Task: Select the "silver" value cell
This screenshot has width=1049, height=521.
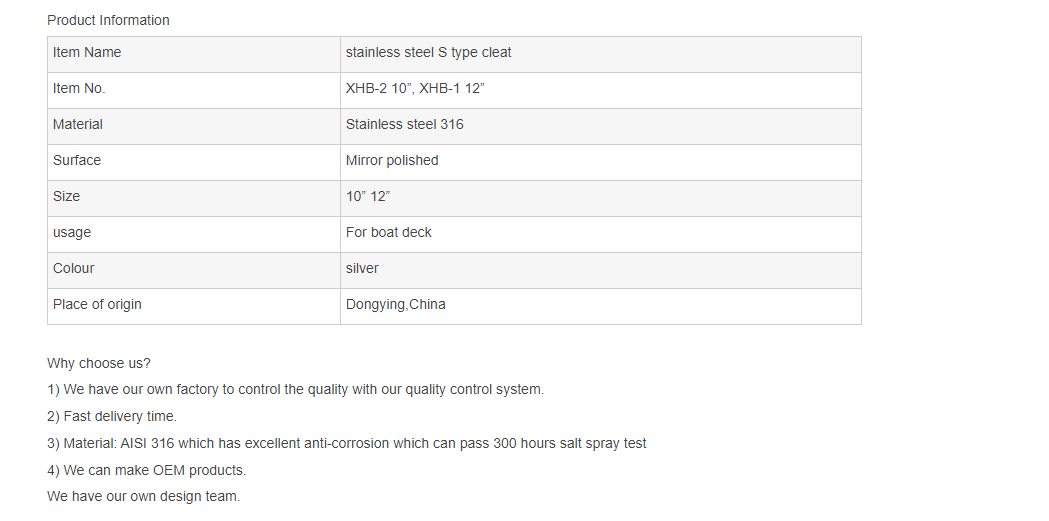Action: click(362, 268)
